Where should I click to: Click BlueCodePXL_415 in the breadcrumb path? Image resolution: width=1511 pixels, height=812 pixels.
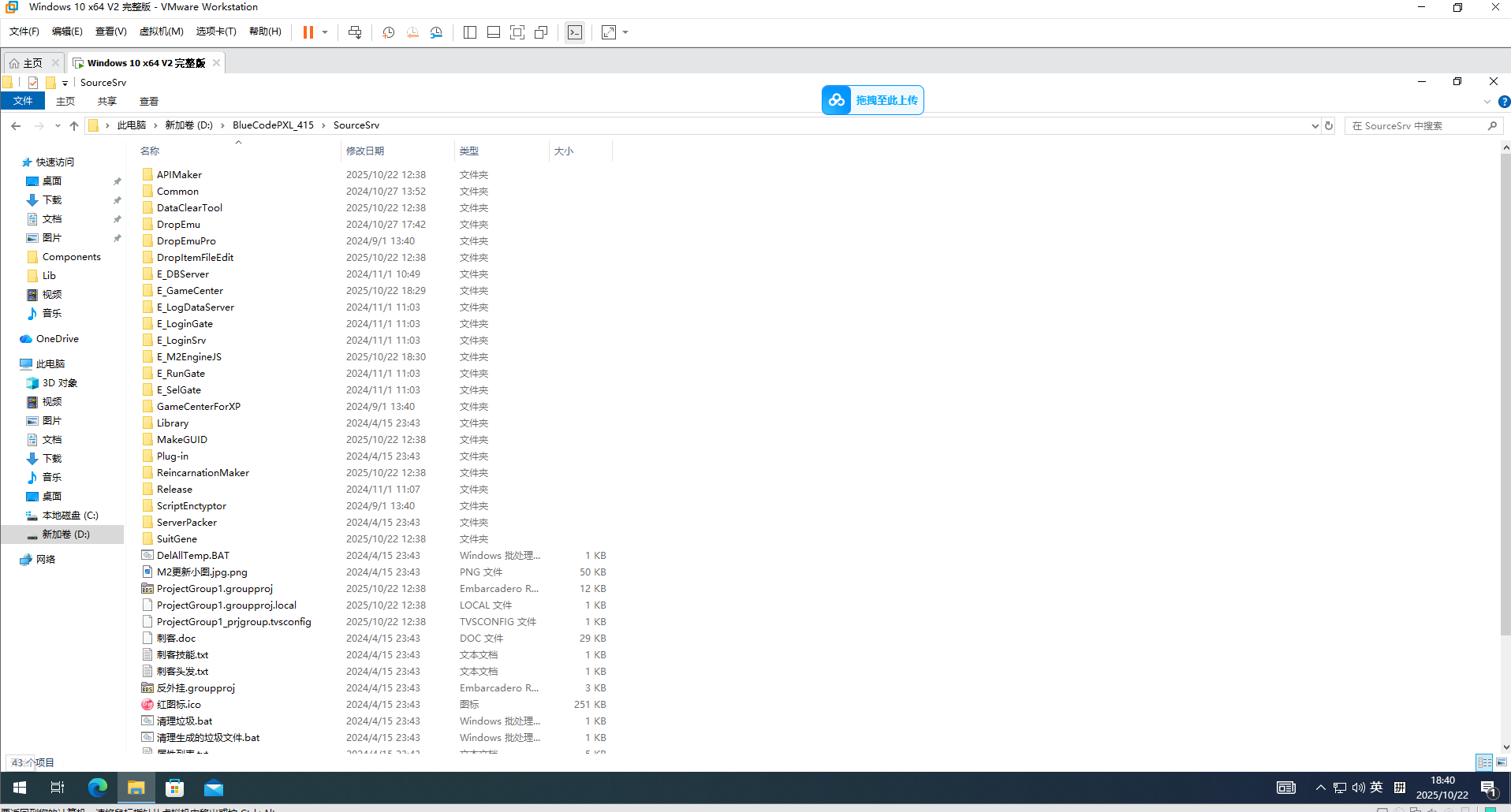(273, 125)
